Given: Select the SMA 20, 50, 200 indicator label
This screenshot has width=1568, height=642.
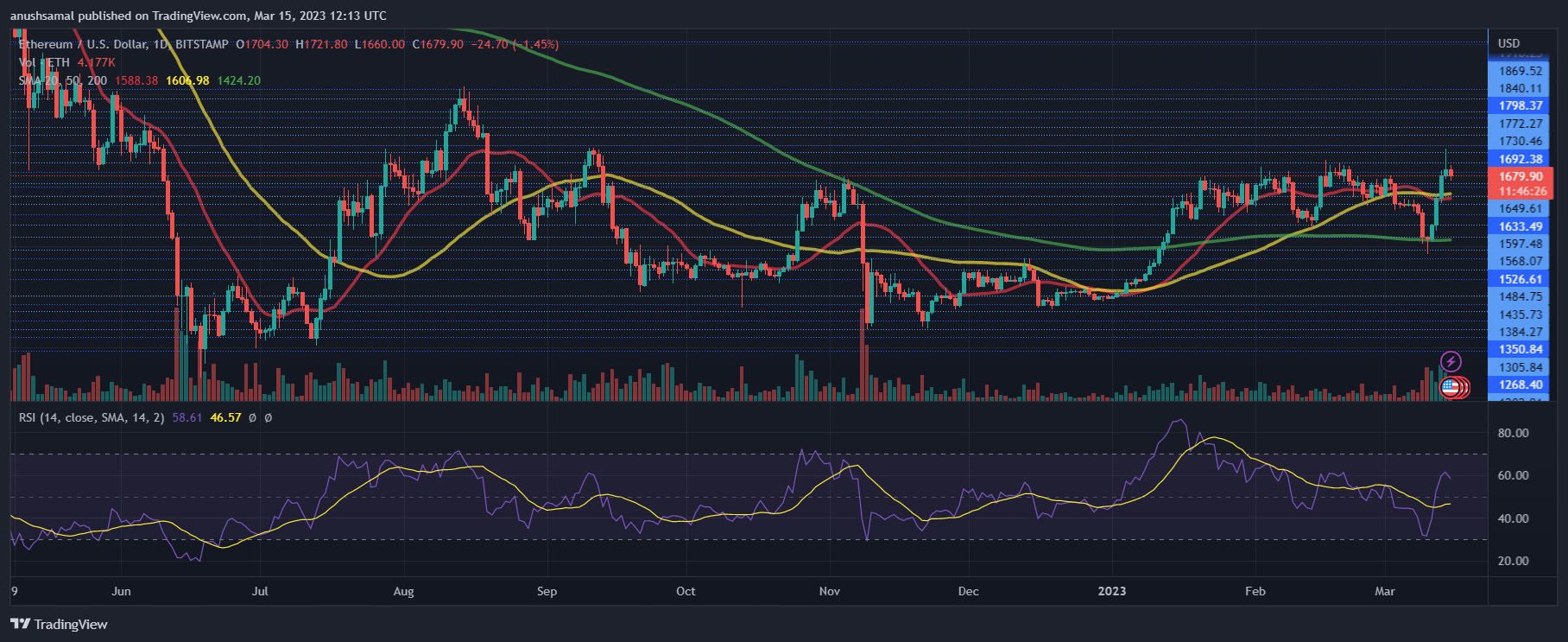Looking at the screenshot, I should tap(63, 80).
